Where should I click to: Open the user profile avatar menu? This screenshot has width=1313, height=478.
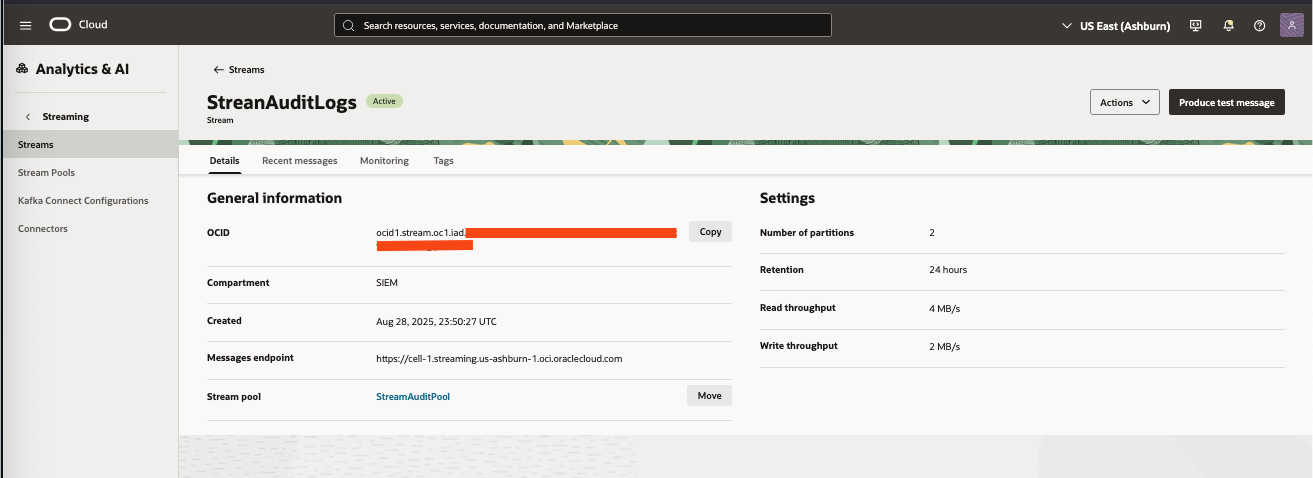click(1292, 25)
